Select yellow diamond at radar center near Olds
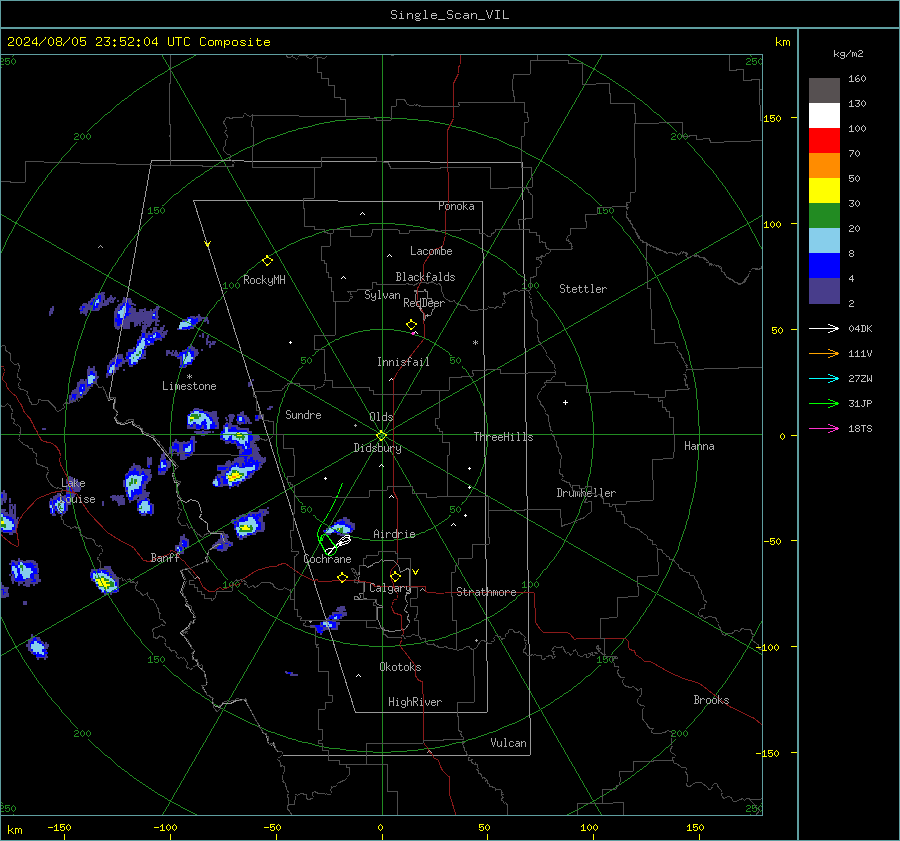This screenshot has height=841, width=900. (381, 436)
